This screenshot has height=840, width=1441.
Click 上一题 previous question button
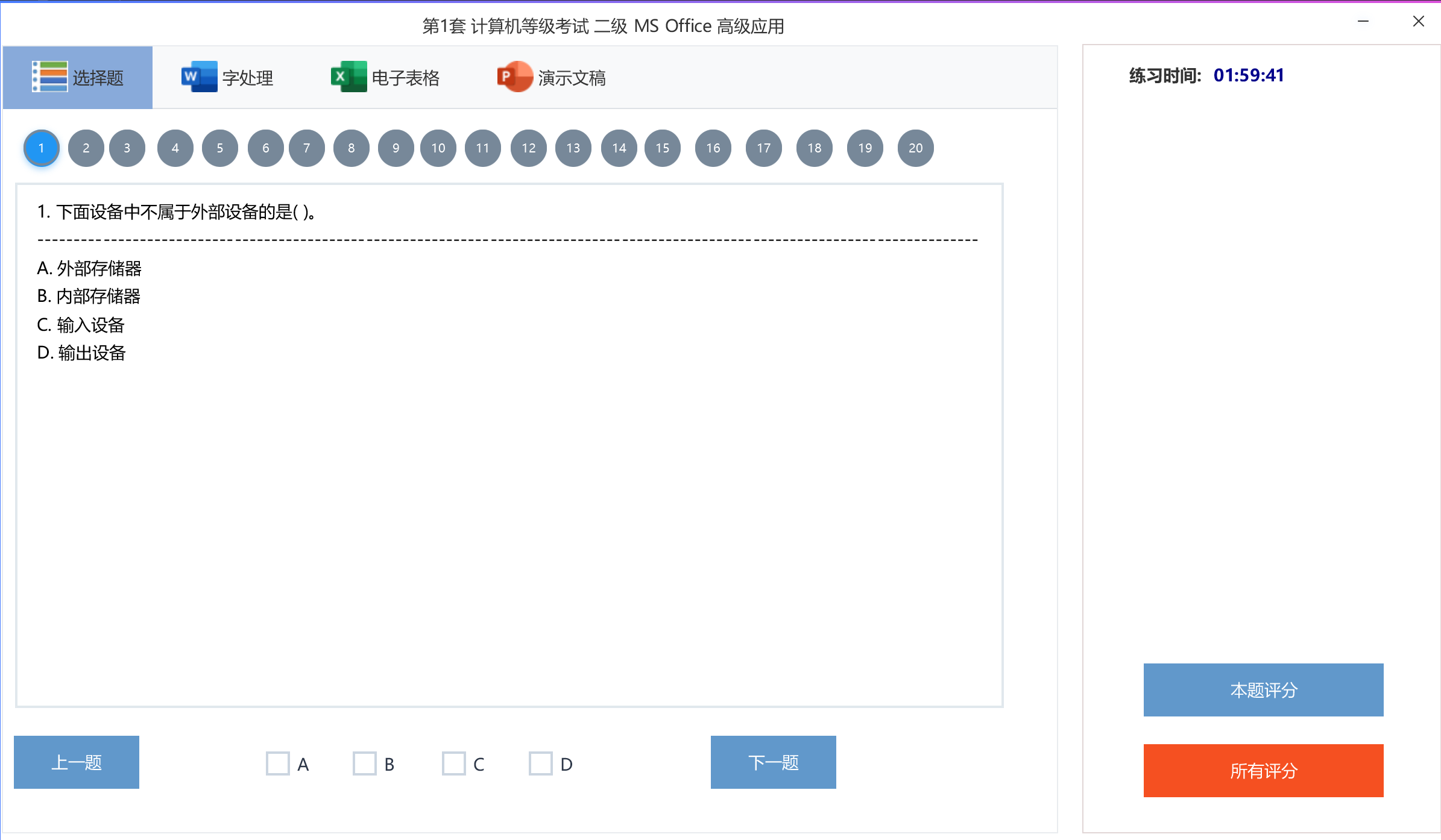coord(77,762)
